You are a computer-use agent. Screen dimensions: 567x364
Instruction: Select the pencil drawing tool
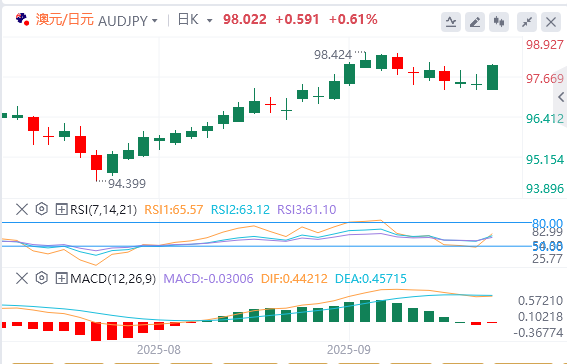pos(474,22)
